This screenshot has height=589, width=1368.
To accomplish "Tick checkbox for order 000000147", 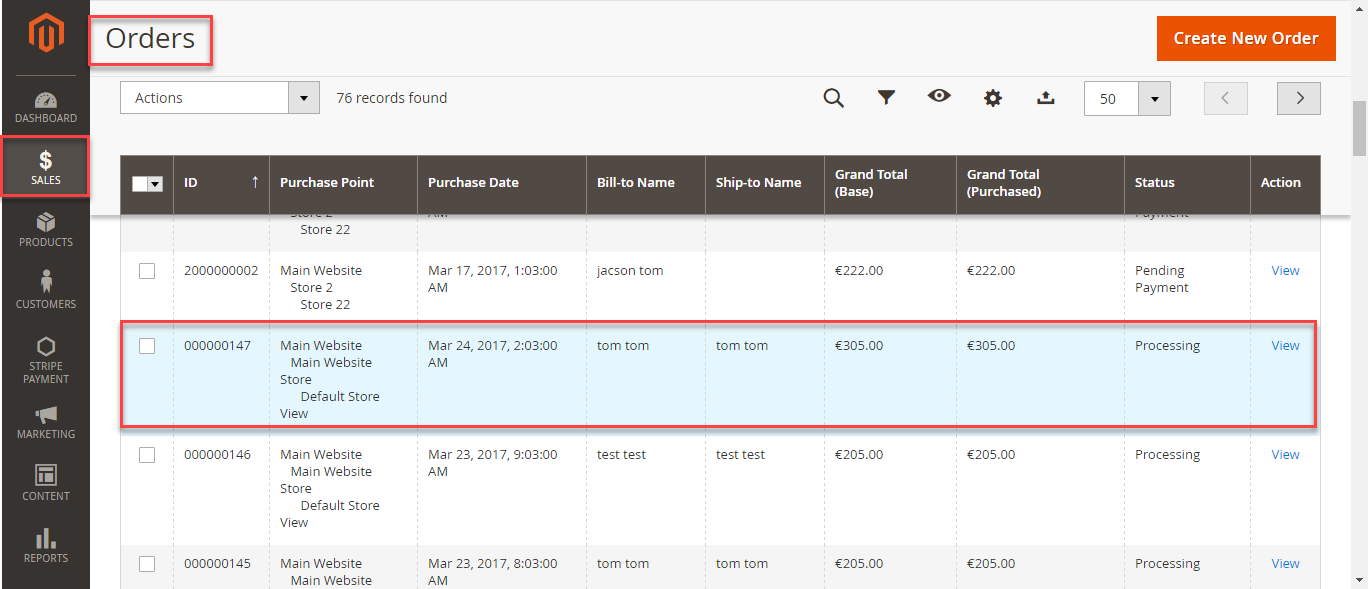I will pyautogui.click(x=147, y=346).
